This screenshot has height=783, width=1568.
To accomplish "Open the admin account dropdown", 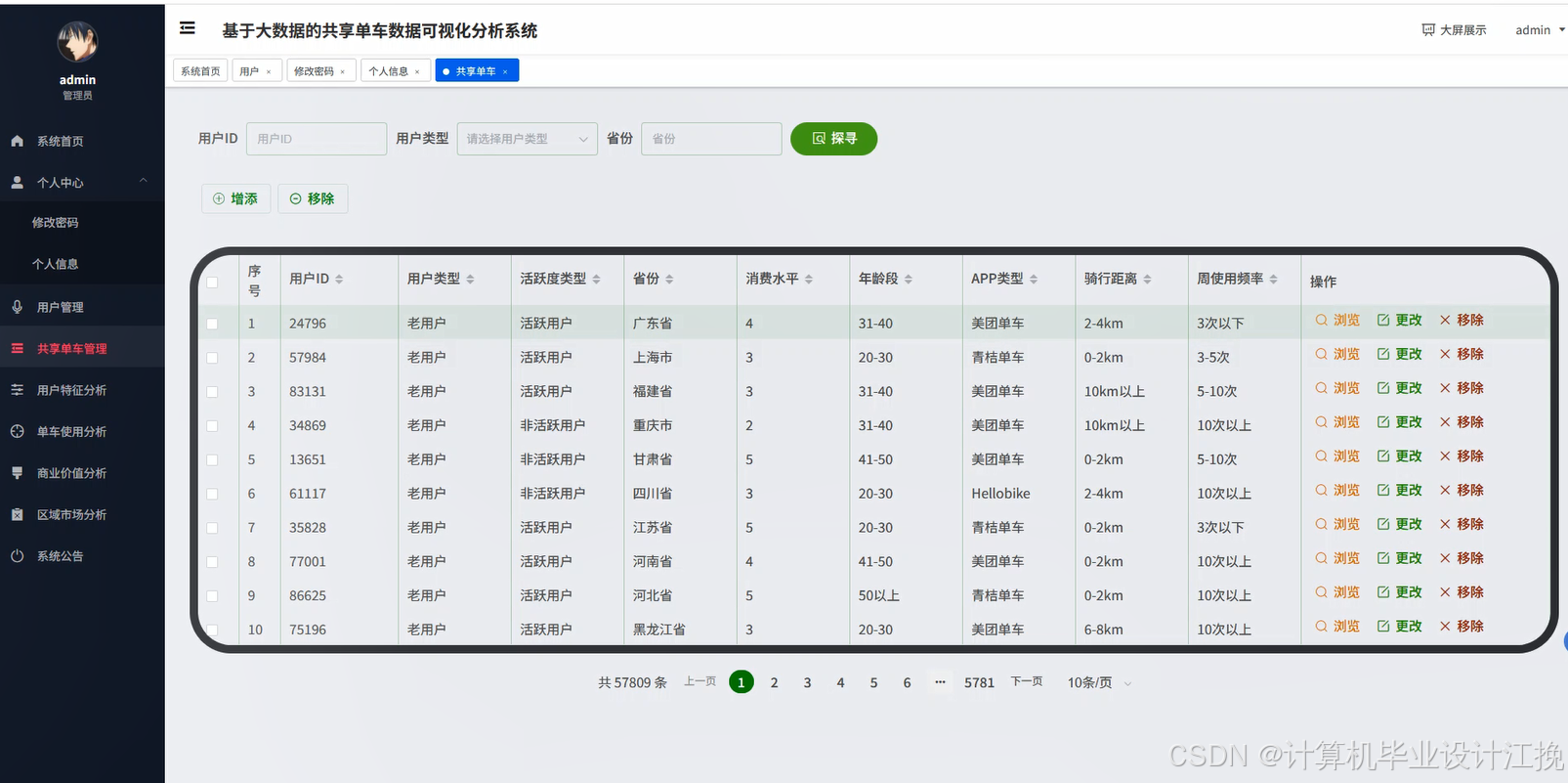I will tap(1540, 30).
